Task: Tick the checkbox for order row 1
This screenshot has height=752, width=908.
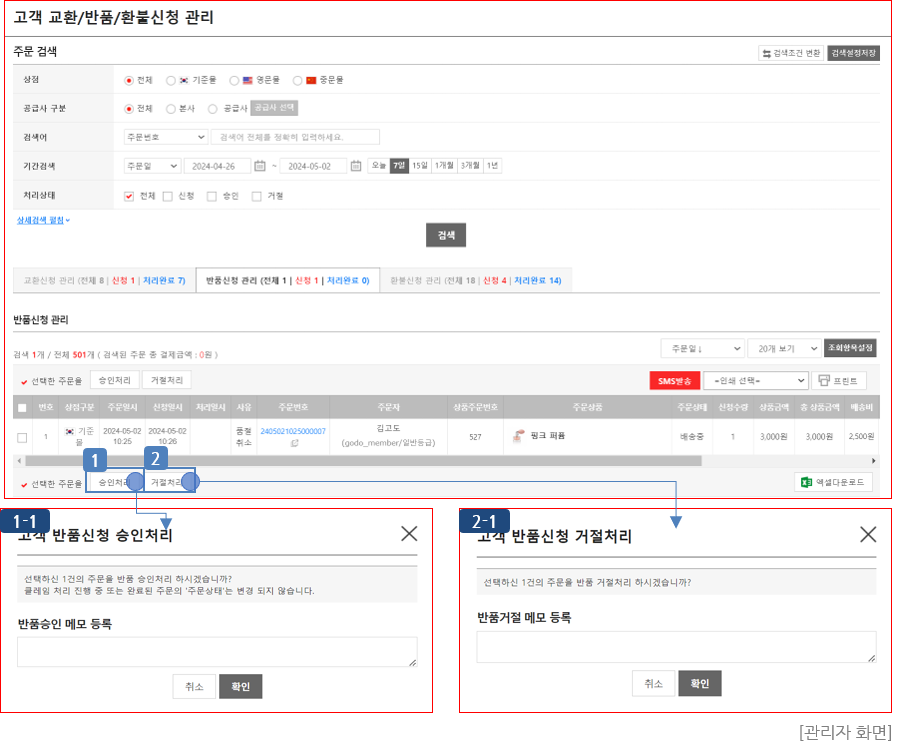Action: pos(22,436)
